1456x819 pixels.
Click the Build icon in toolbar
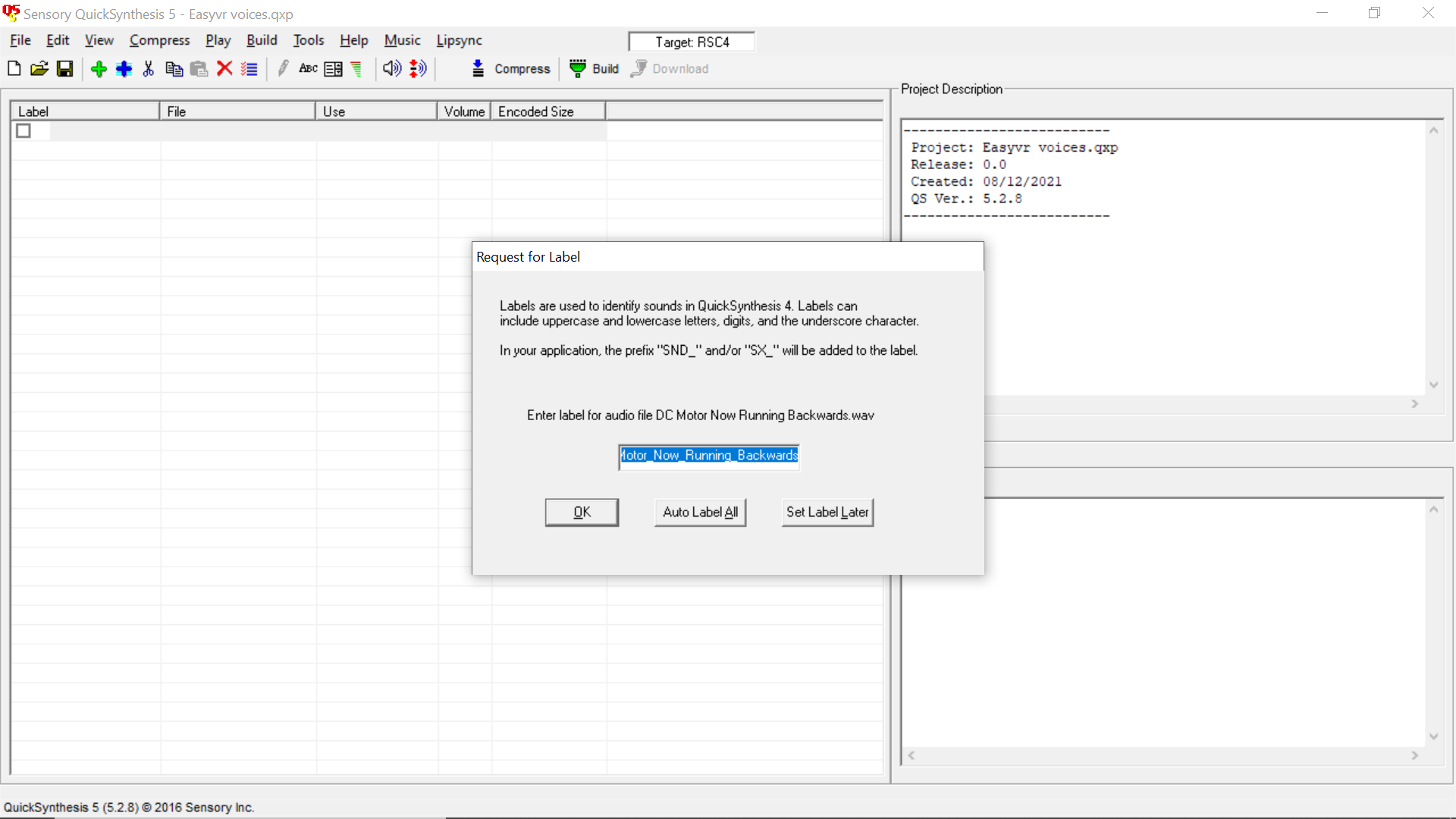pos(576,68)
